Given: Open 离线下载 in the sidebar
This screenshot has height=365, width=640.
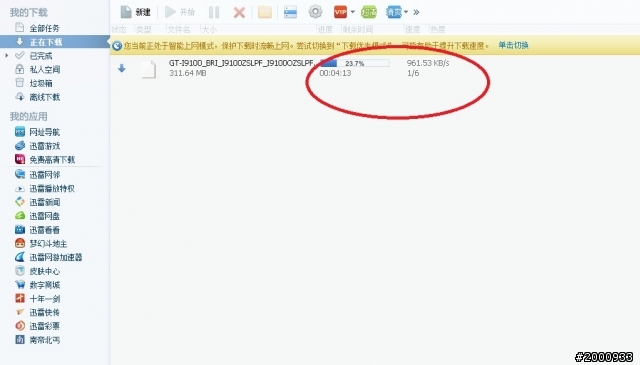Looking at the screenshot, I should [45, 97].
